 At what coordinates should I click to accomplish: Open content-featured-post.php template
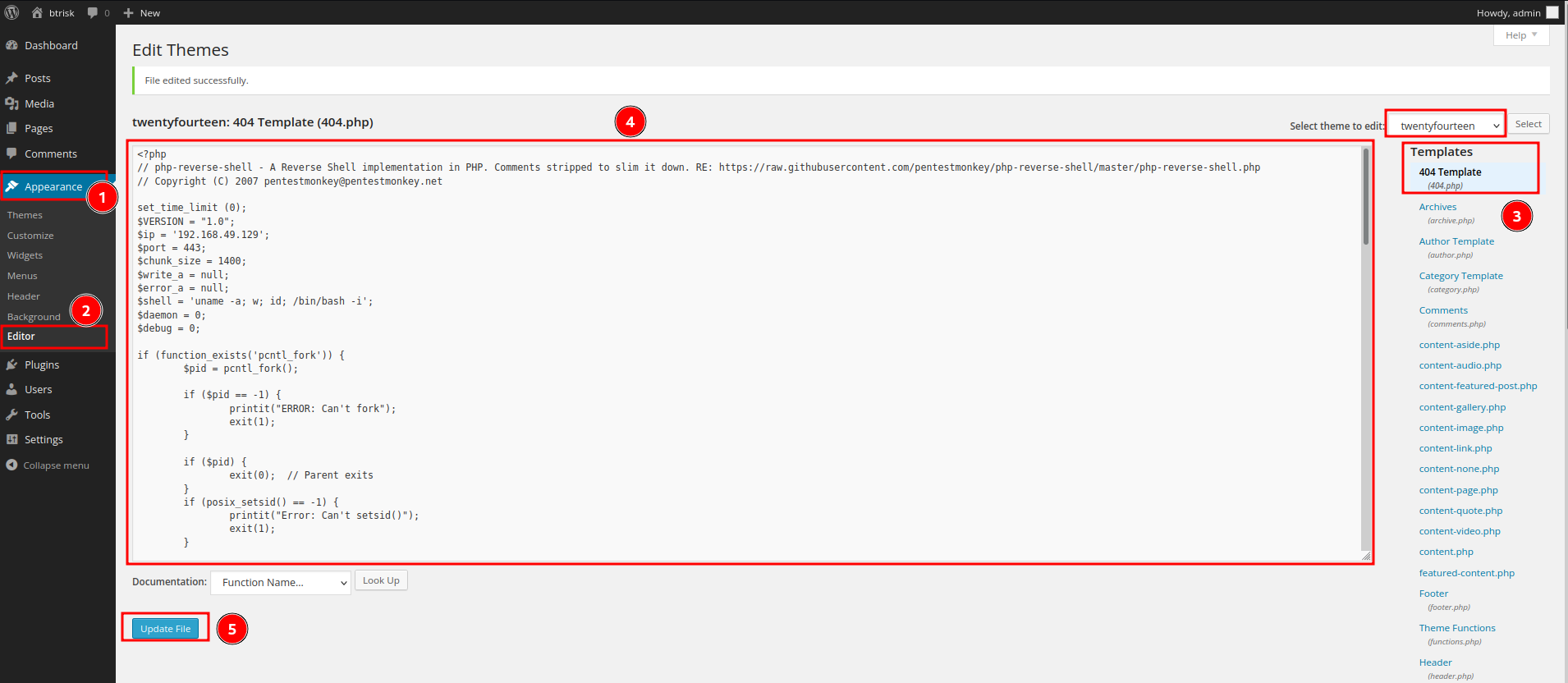pos(1478,386)
